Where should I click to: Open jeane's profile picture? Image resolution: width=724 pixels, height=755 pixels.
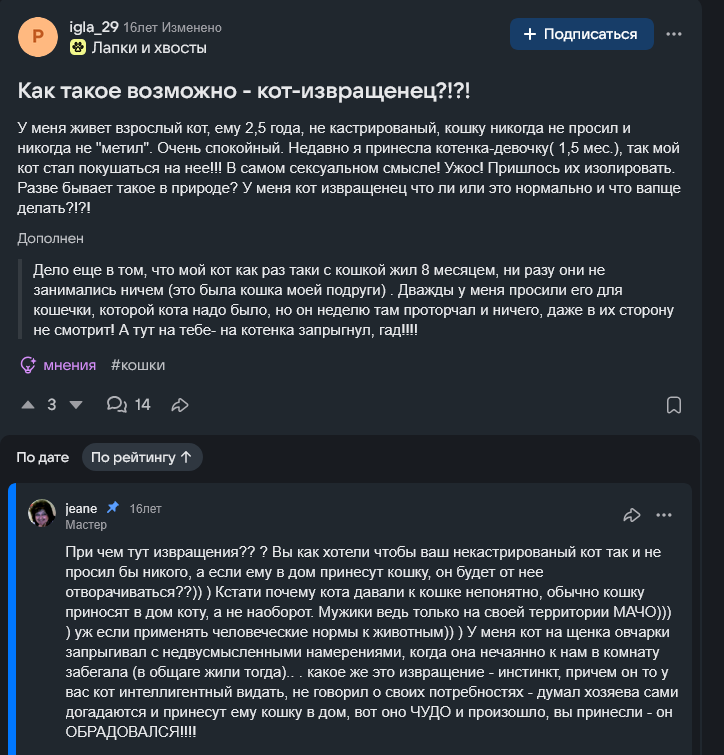[x=42, y=513]
